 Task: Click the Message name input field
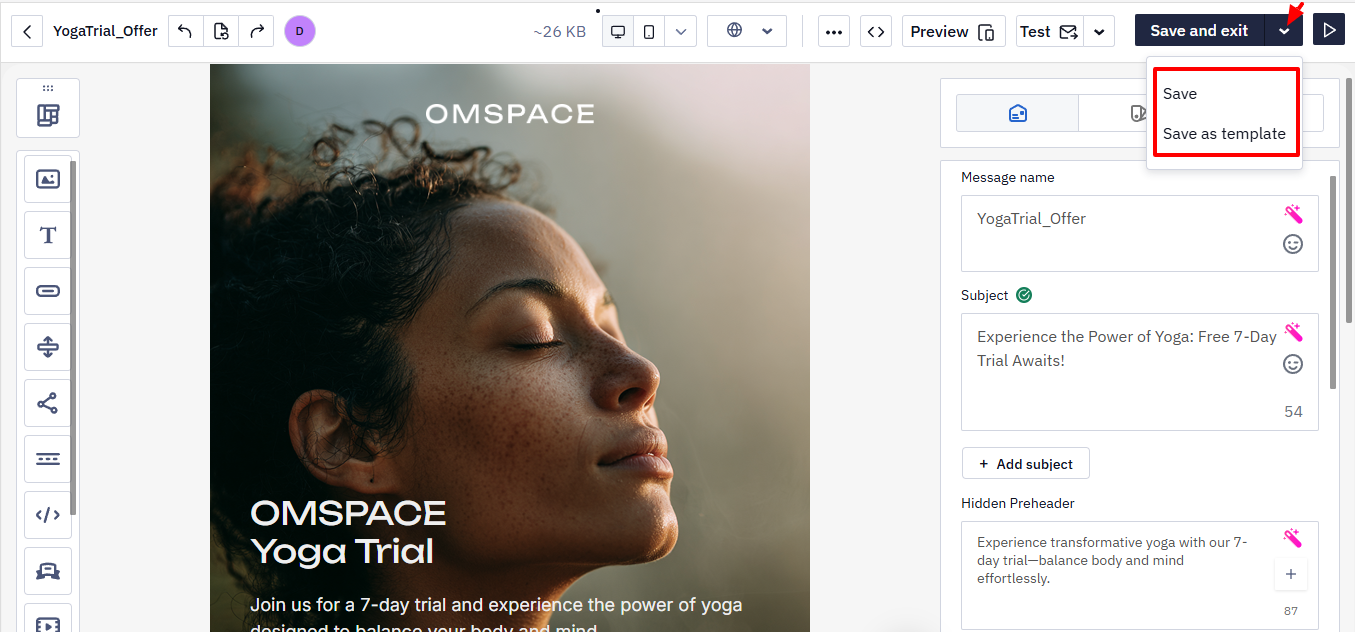[1140, 233]
